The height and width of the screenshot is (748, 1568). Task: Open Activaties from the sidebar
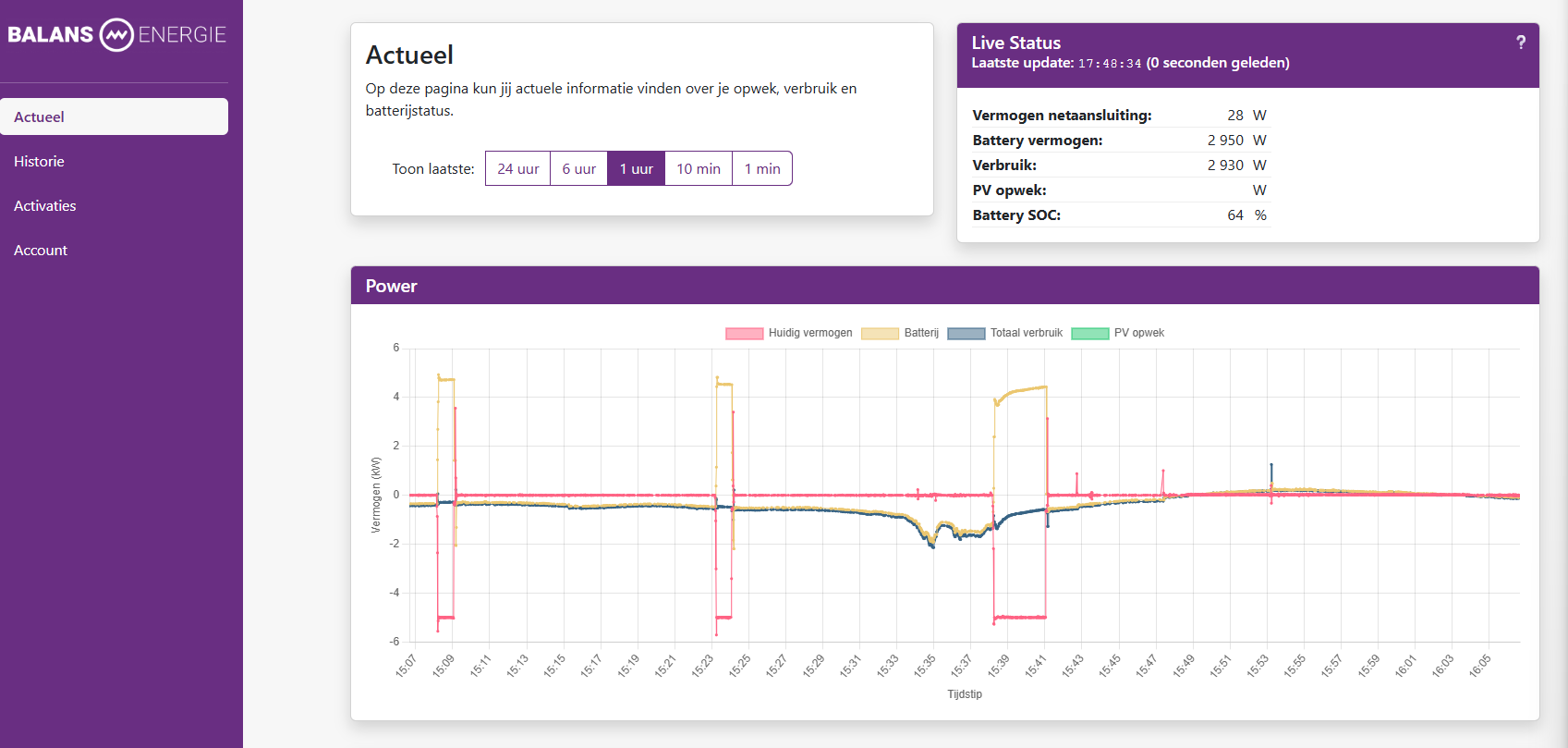45,205
